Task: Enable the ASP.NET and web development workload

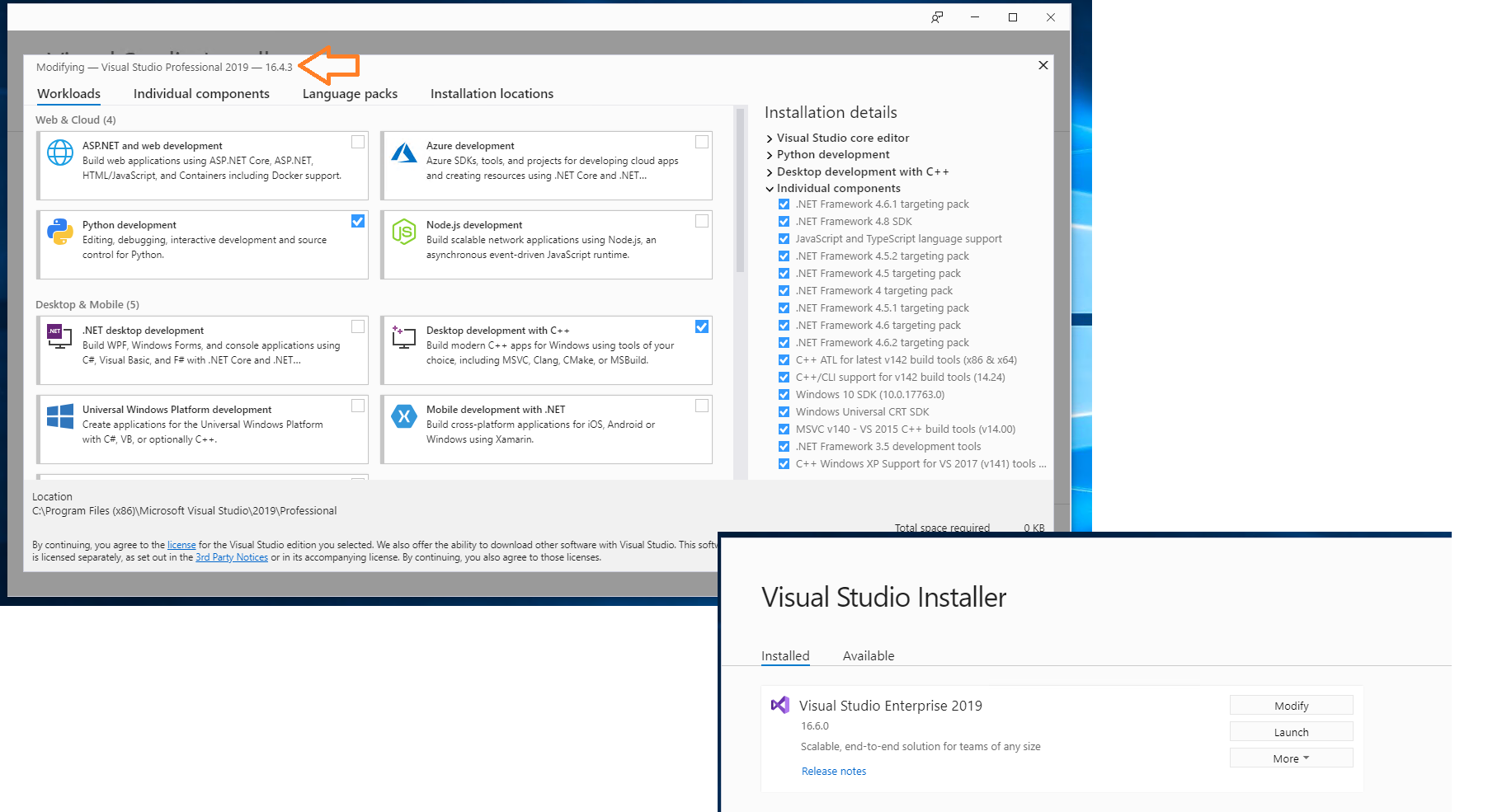Action: click(x=358, y=142)
